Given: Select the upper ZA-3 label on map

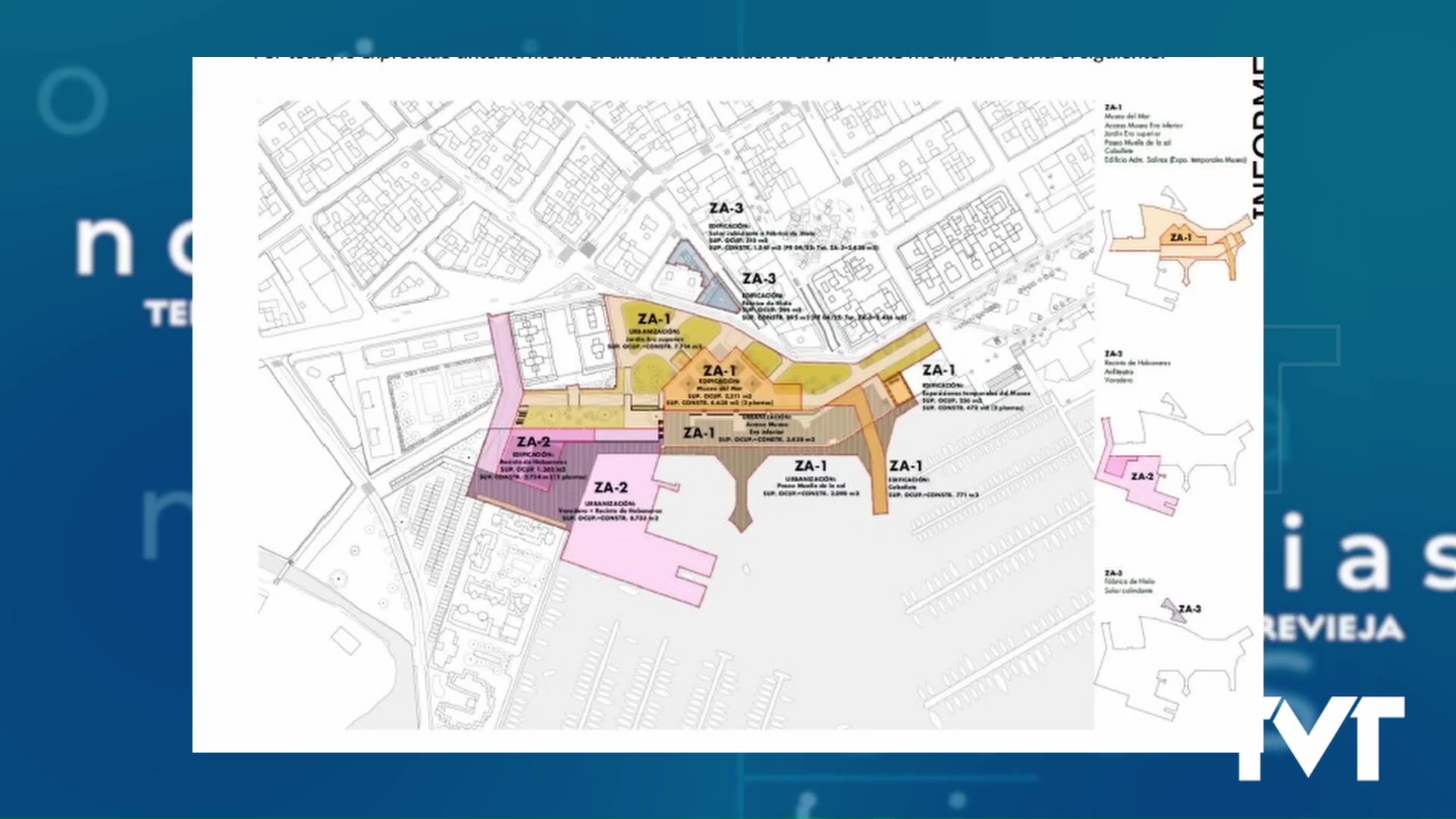Looking at the screenshot, I should pyautogui.click(x=726, y=207).
